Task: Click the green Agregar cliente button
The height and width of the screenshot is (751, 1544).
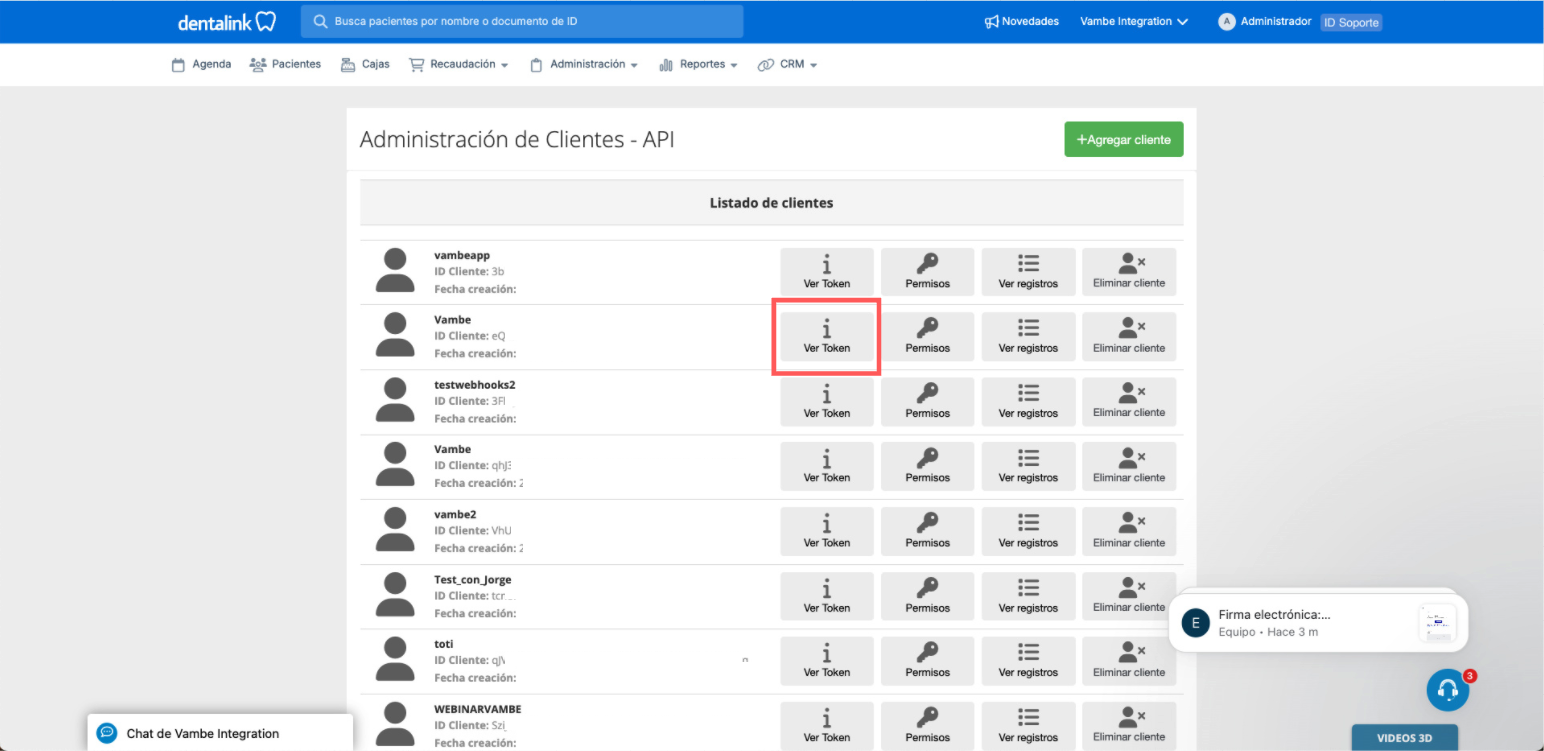Action: click(x=1123, y=140)
